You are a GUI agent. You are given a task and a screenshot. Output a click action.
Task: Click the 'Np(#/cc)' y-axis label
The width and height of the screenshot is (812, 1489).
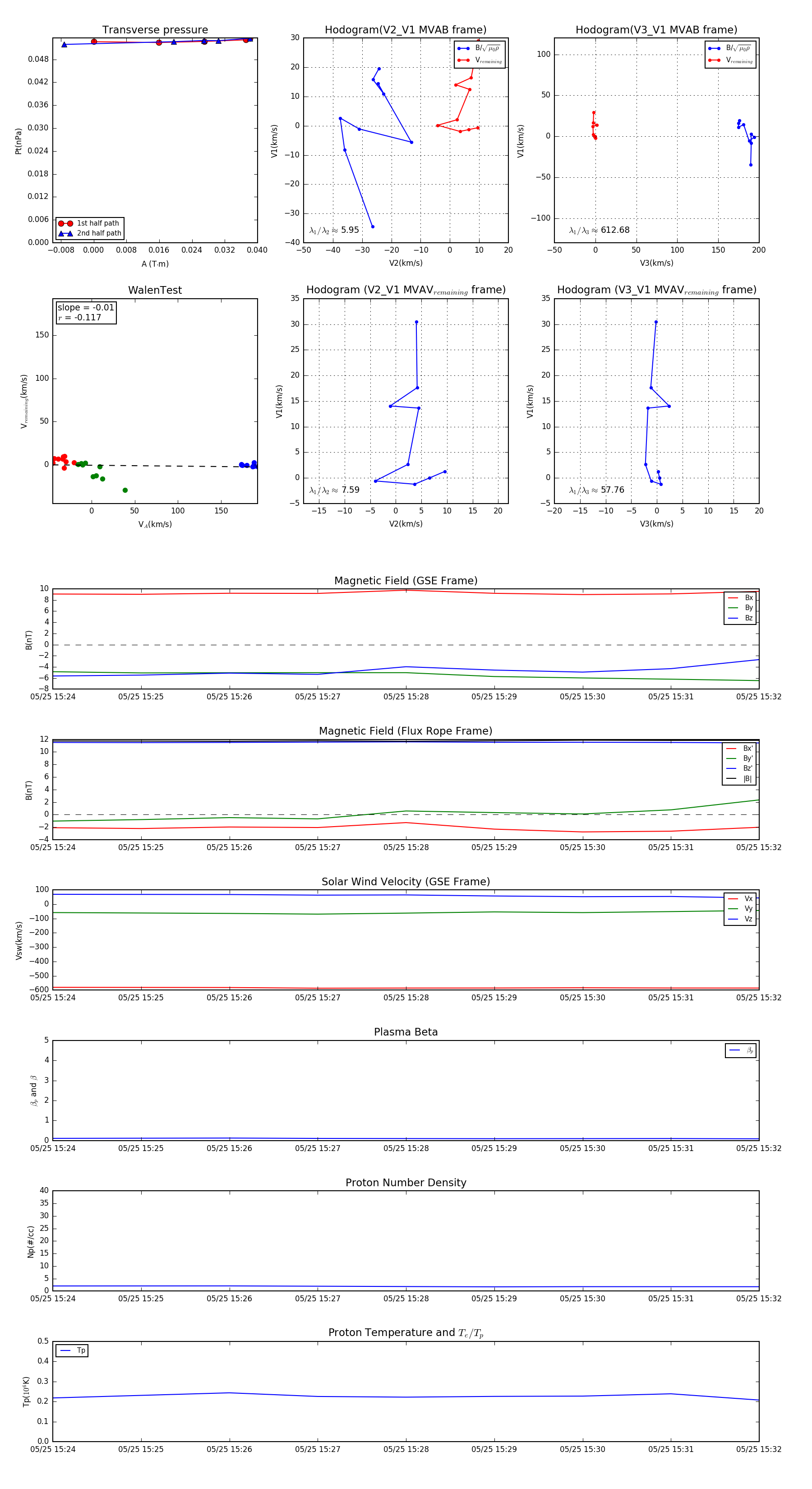pos(31,1242)
